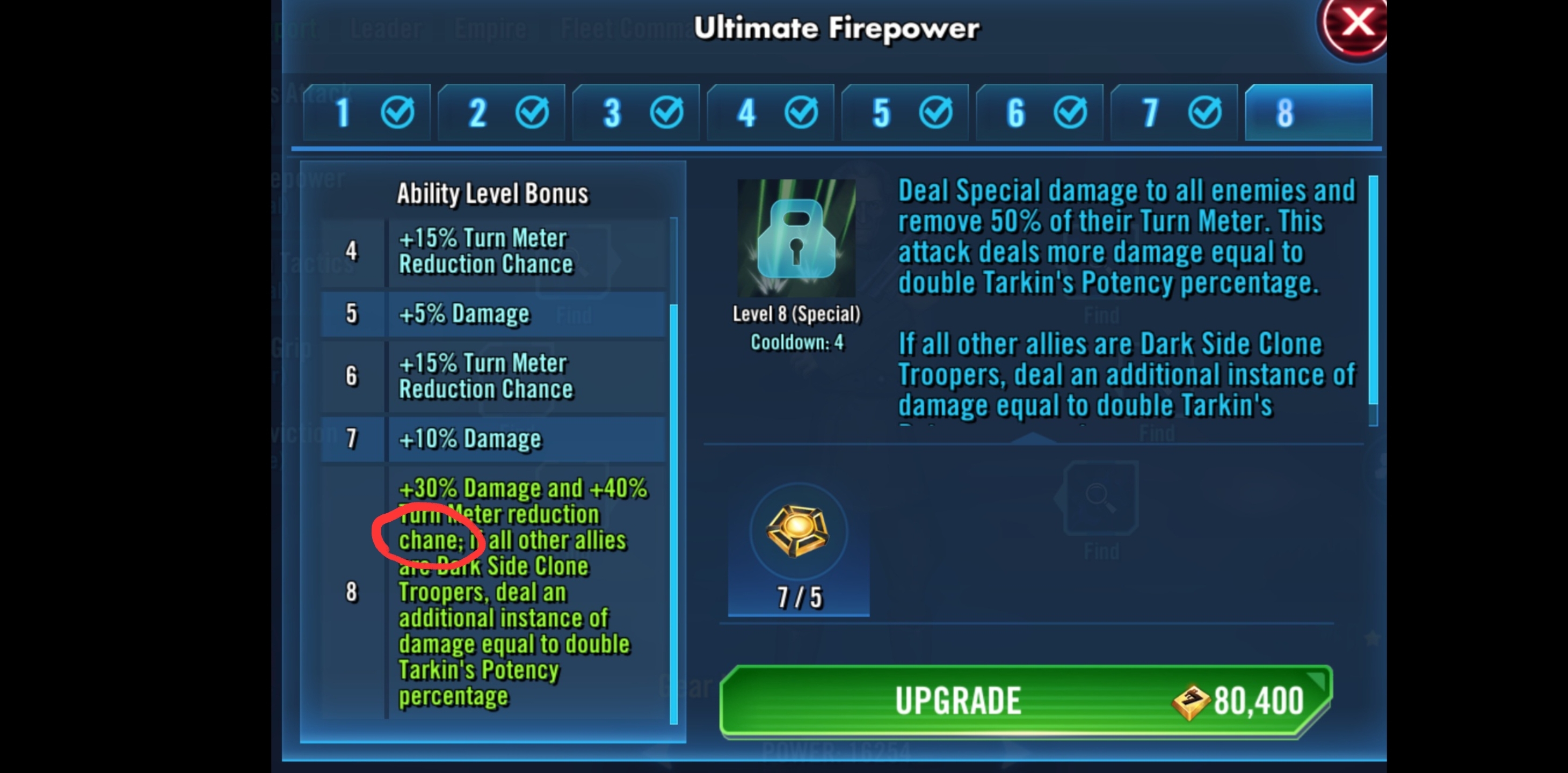Screen dimensions: 1568x773
Task: Click the checkmark on level 4 tab
Action: tap(801, 113)
